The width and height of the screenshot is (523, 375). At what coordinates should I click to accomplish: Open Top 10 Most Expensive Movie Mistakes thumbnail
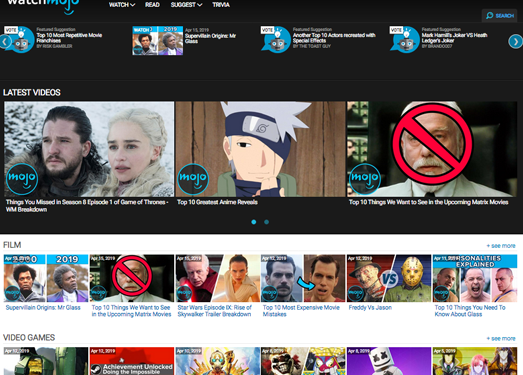pos(303,278)
